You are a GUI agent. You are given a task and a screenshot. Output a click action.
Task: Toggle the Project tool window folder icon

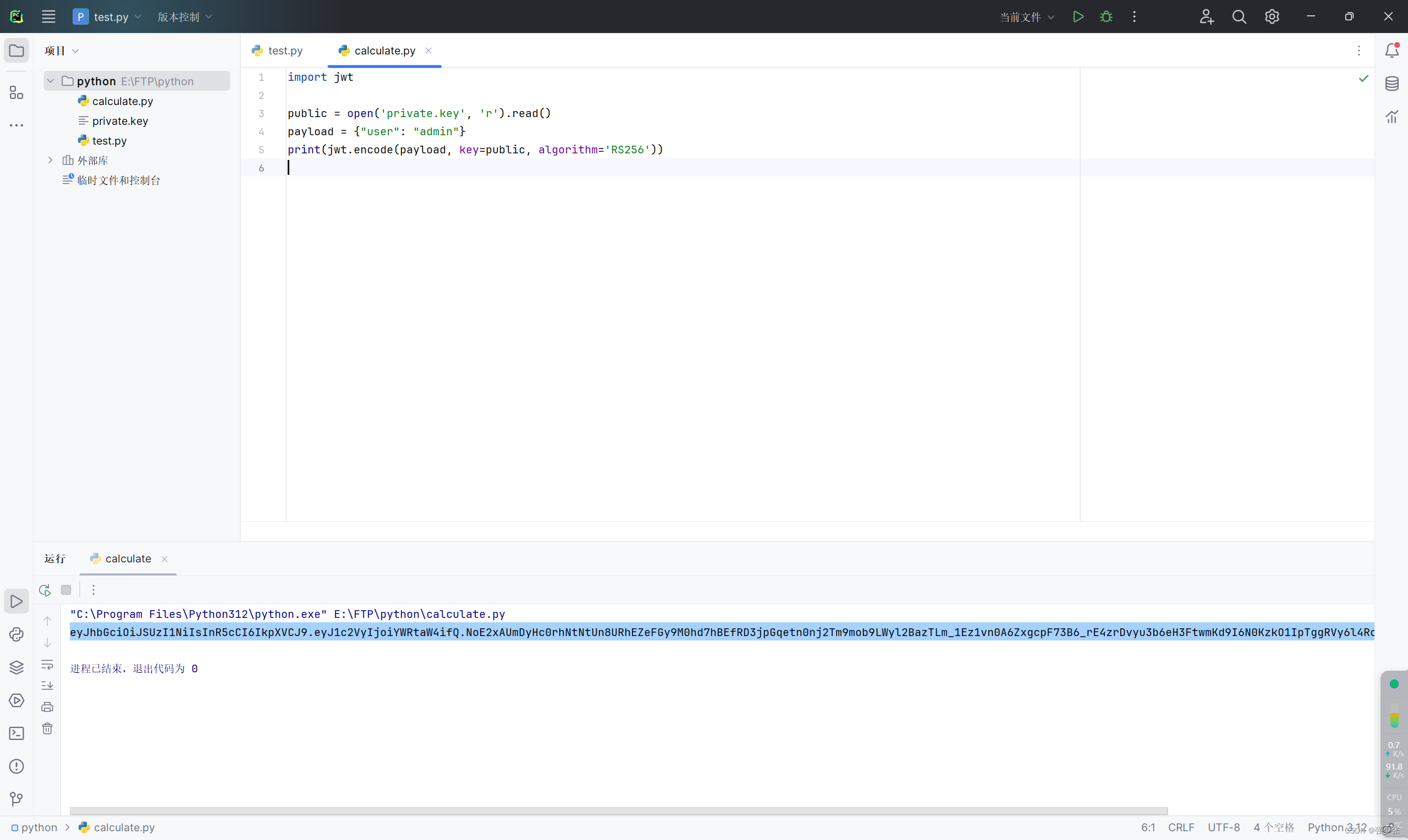pyautogui.click(x=16, y=51)
